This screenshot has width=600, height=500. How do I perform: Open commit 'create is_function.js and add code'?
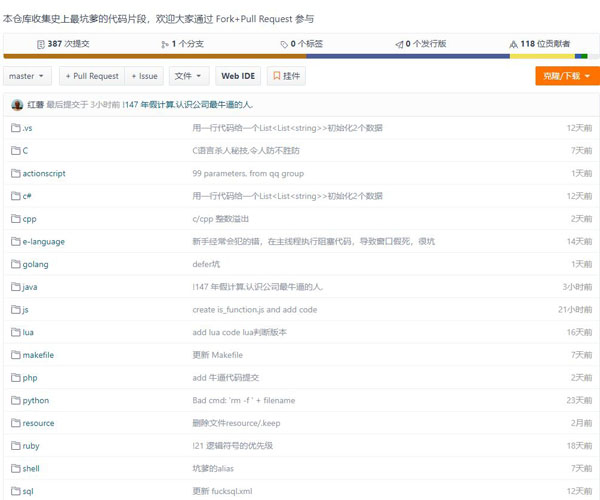tap(255, 310)
